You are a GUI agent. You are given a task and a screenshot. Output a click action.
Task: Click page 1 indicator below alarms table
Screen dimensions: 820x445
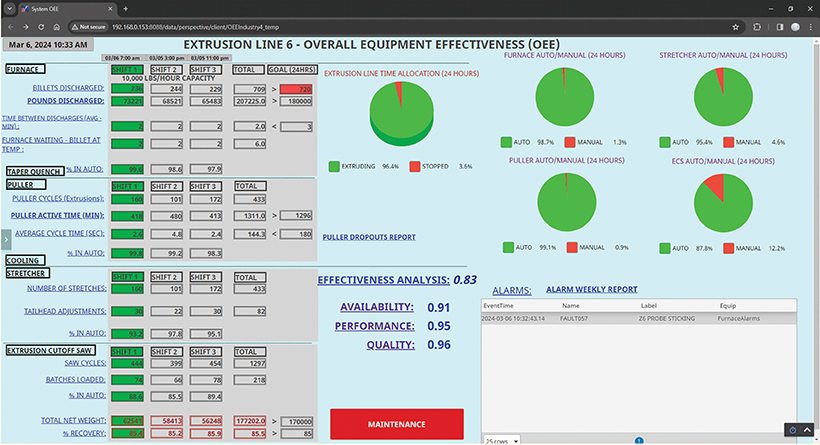(x=639, y=441)
